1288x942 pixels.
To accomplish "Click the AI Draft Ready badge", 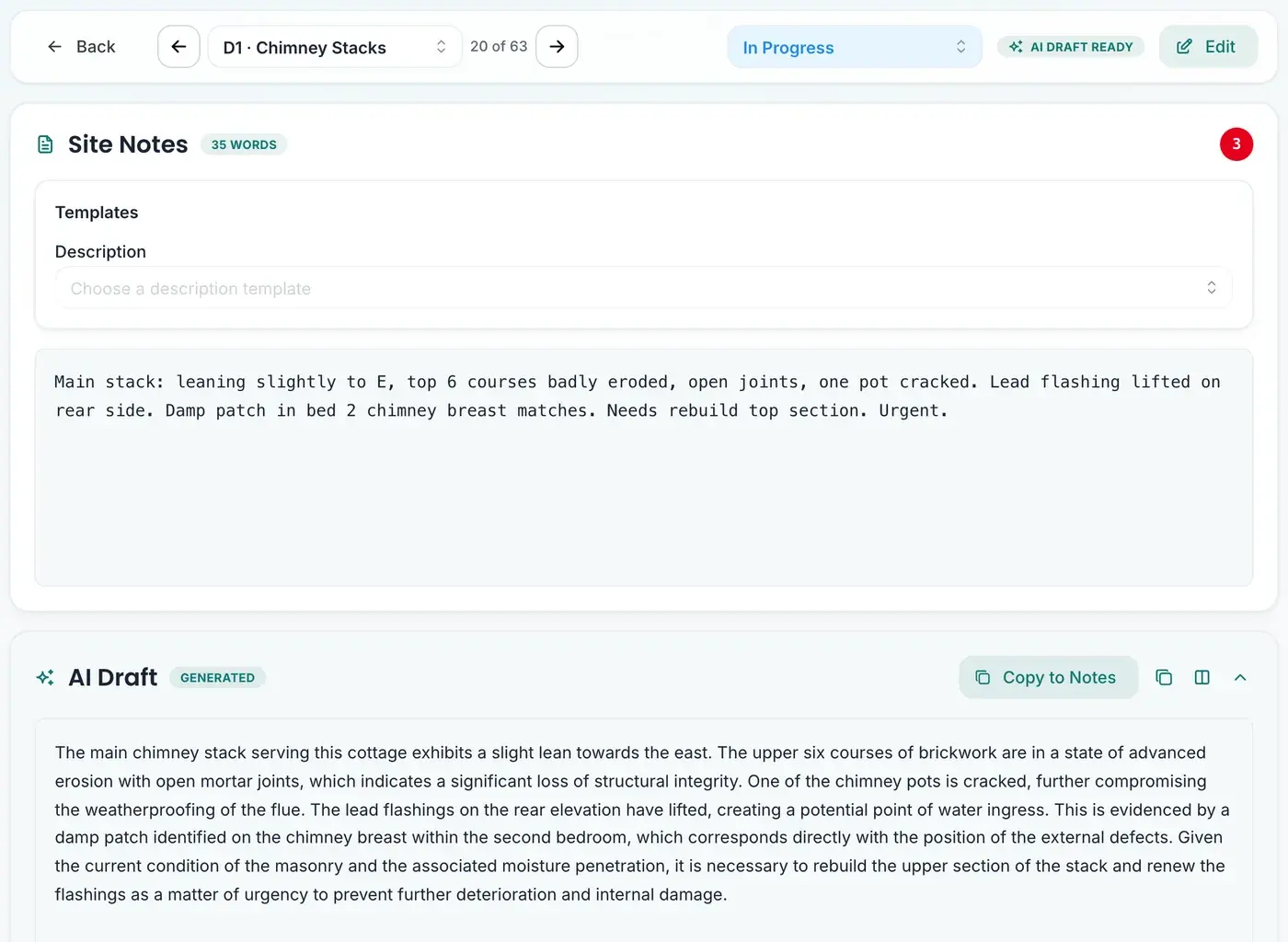I will [1071, 47].
